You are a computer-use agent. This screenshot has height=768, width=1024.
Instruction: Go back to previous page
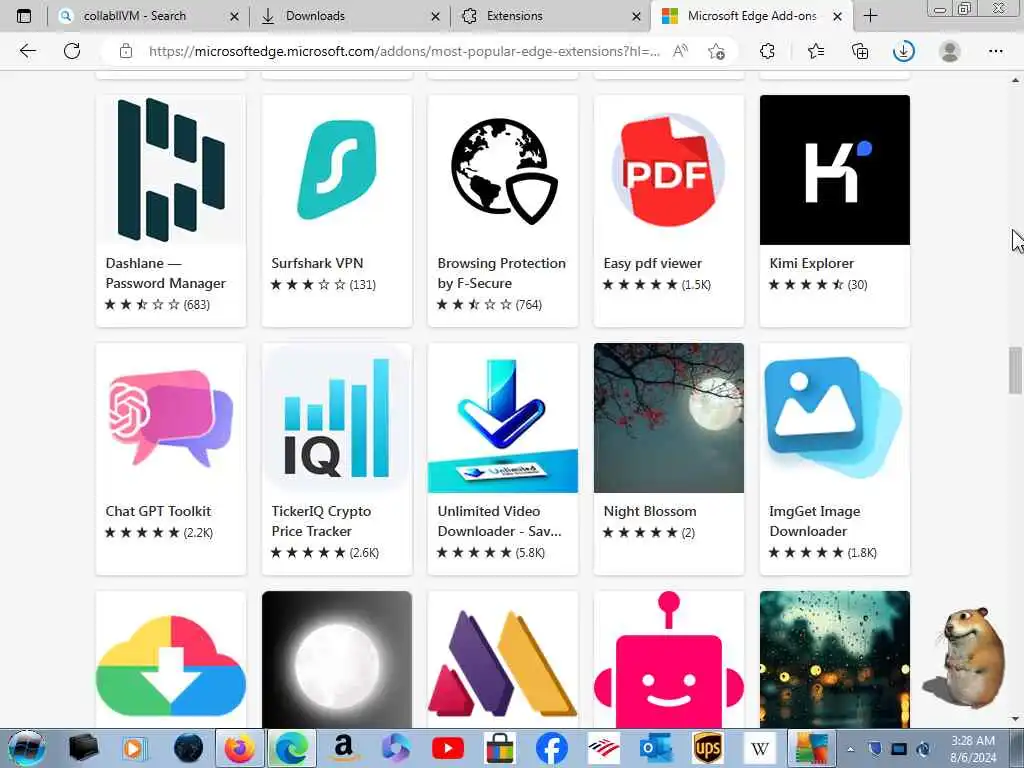27,51
